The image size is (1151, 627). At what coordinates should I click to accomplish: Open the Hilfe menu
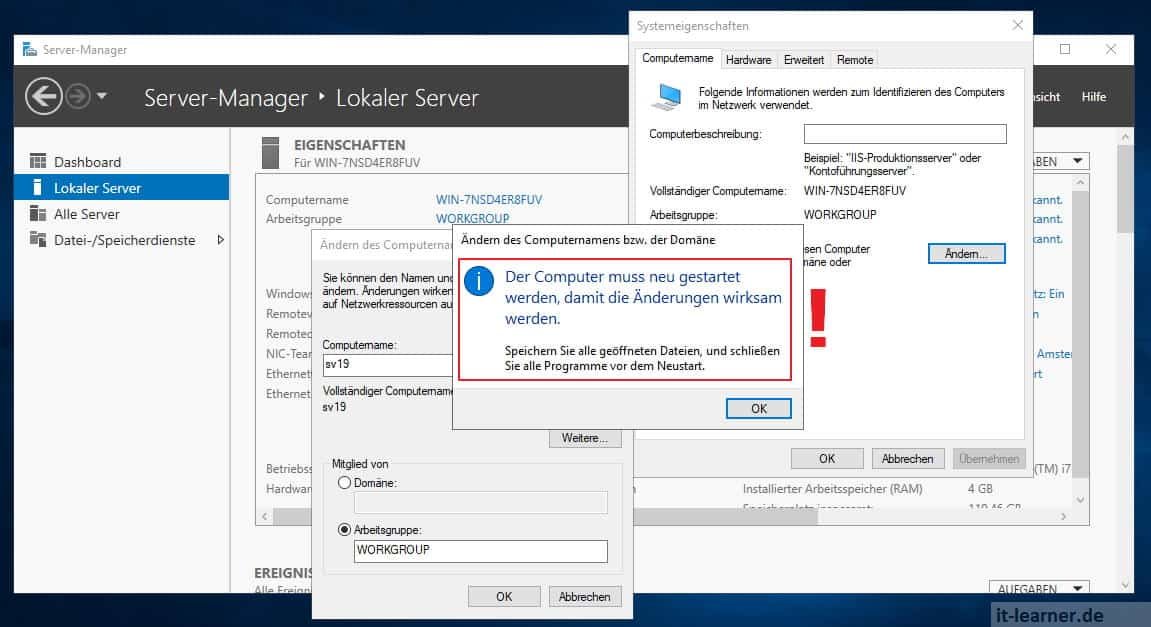(x=1093, y=97)
